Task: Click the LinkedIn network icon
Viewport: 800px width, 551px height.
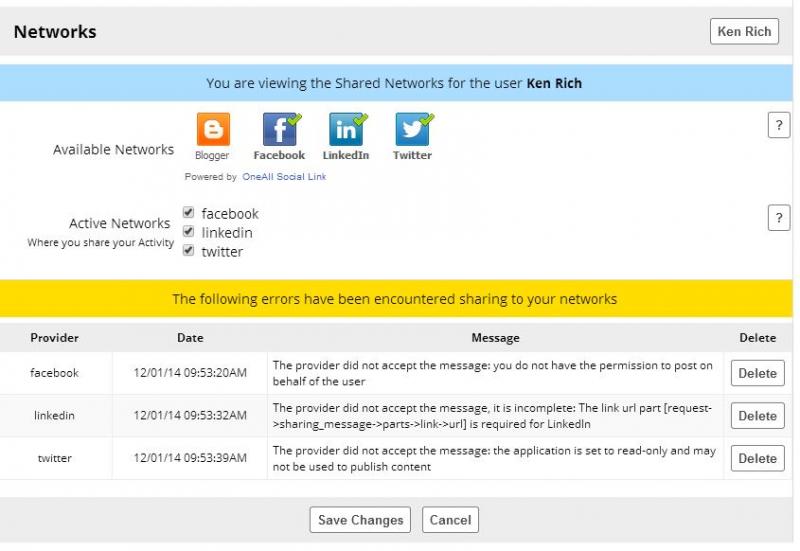Action: [346, 130]
